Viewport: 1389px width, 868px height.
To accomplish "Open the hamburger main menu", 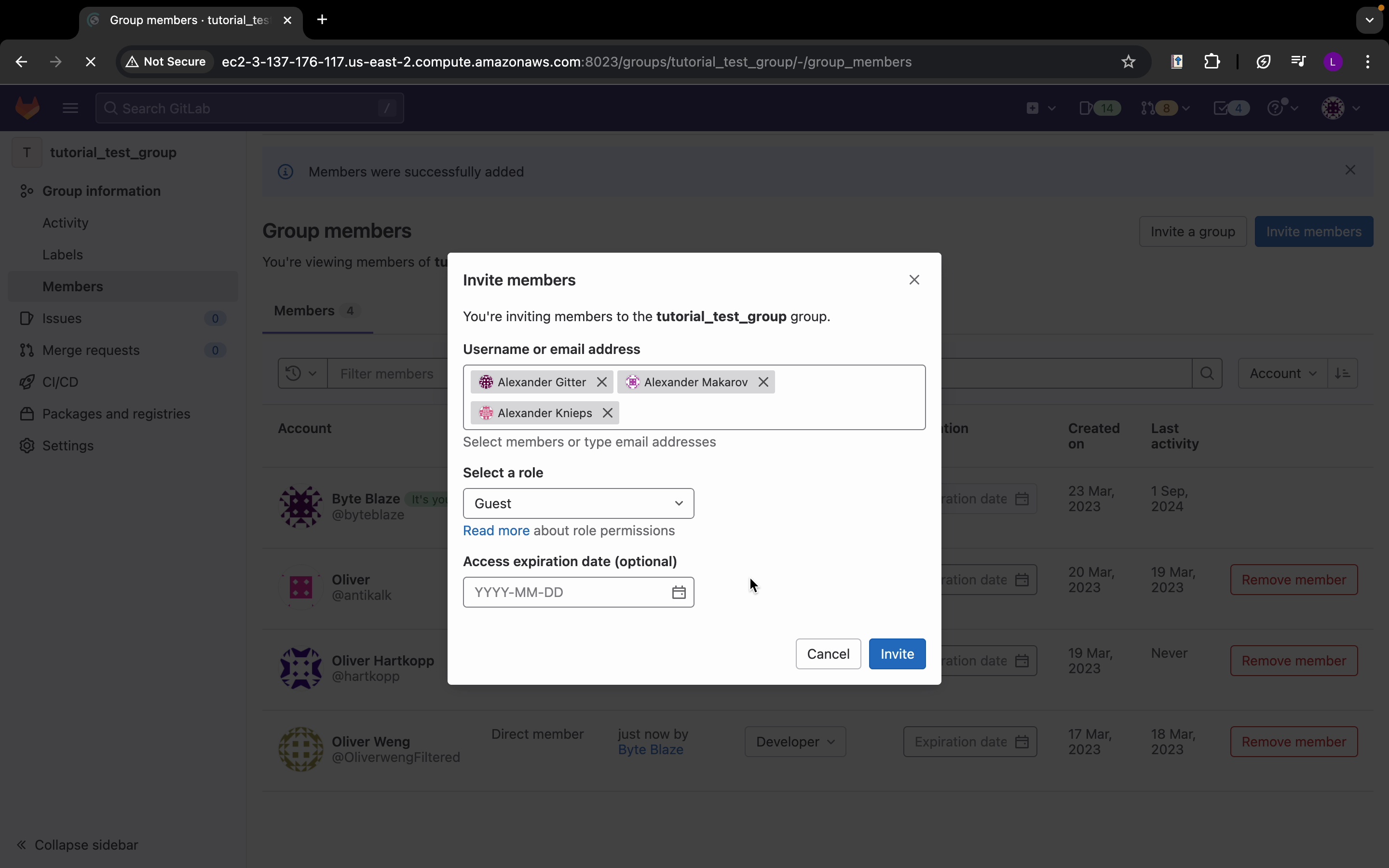I will [70, 108].
